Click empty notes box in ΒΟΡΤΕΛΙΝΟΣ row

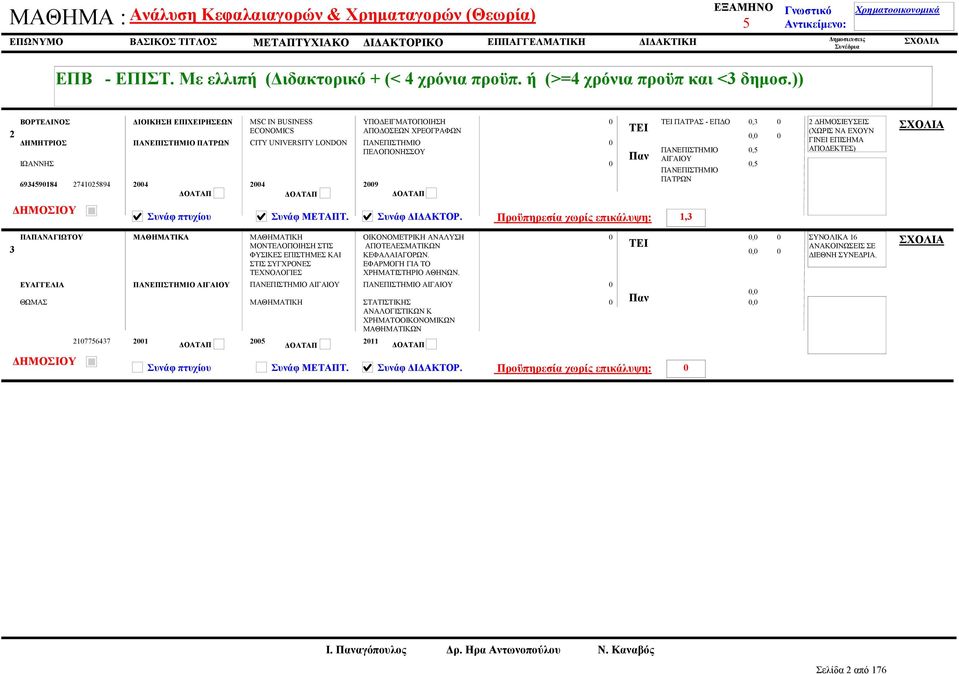[846, 187]
